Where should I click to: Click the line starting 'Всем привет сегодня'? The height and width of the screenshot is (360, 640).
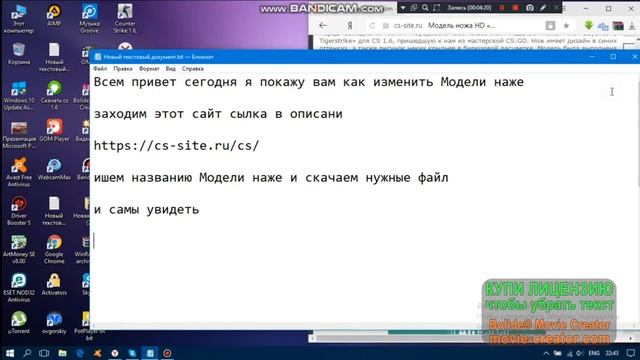pos(309,82)
